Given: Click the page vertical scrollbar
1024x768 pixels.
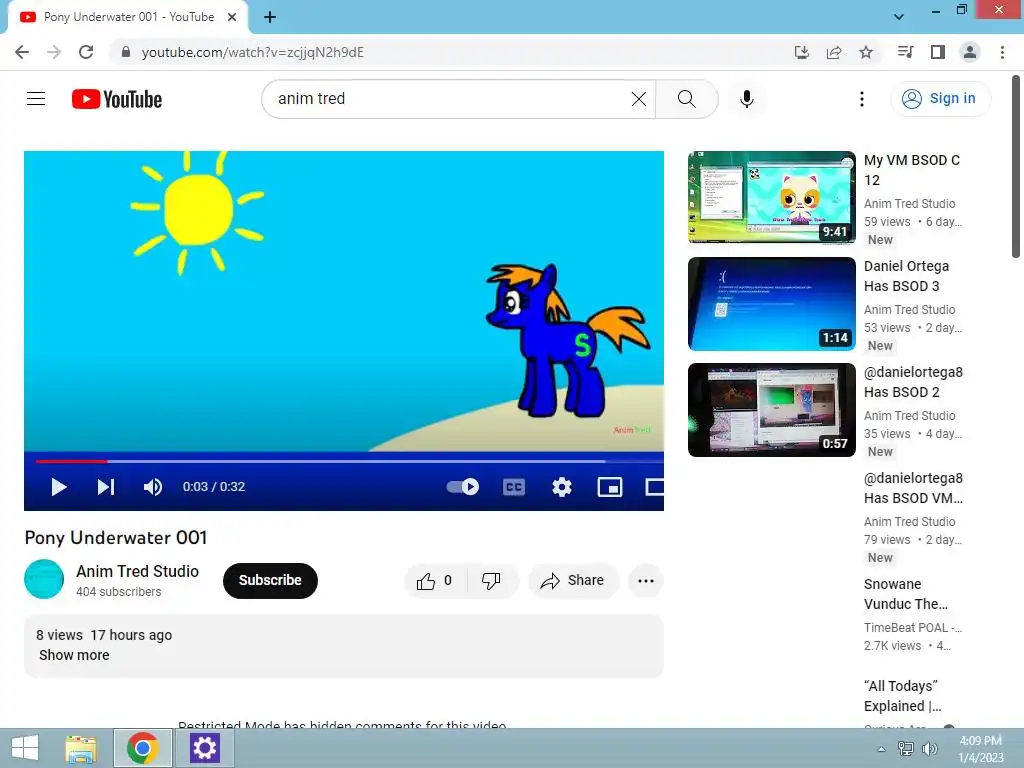Looking at the screenshot, I should (x=1016, y=167).
